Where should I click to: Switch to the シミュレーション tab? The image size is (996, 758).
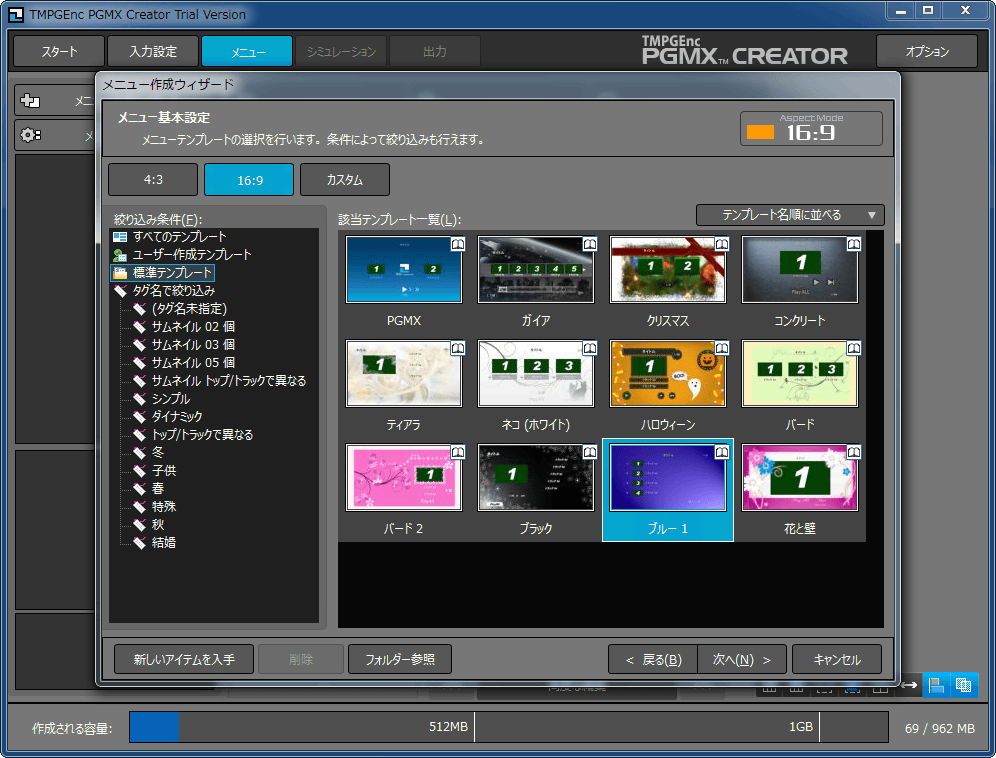tap(341, 51)
